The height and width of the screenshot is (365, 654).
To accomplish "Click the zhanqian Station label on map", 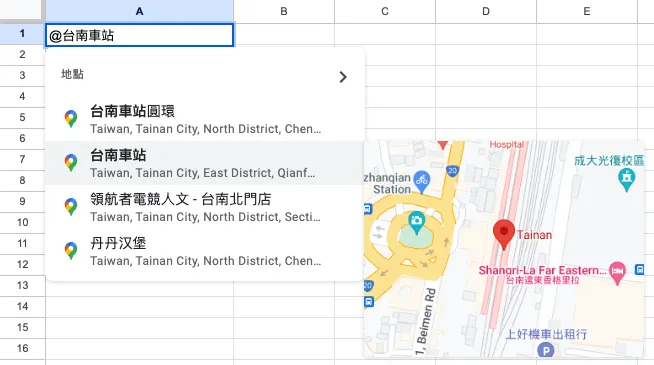I will [x=388, y=184].
